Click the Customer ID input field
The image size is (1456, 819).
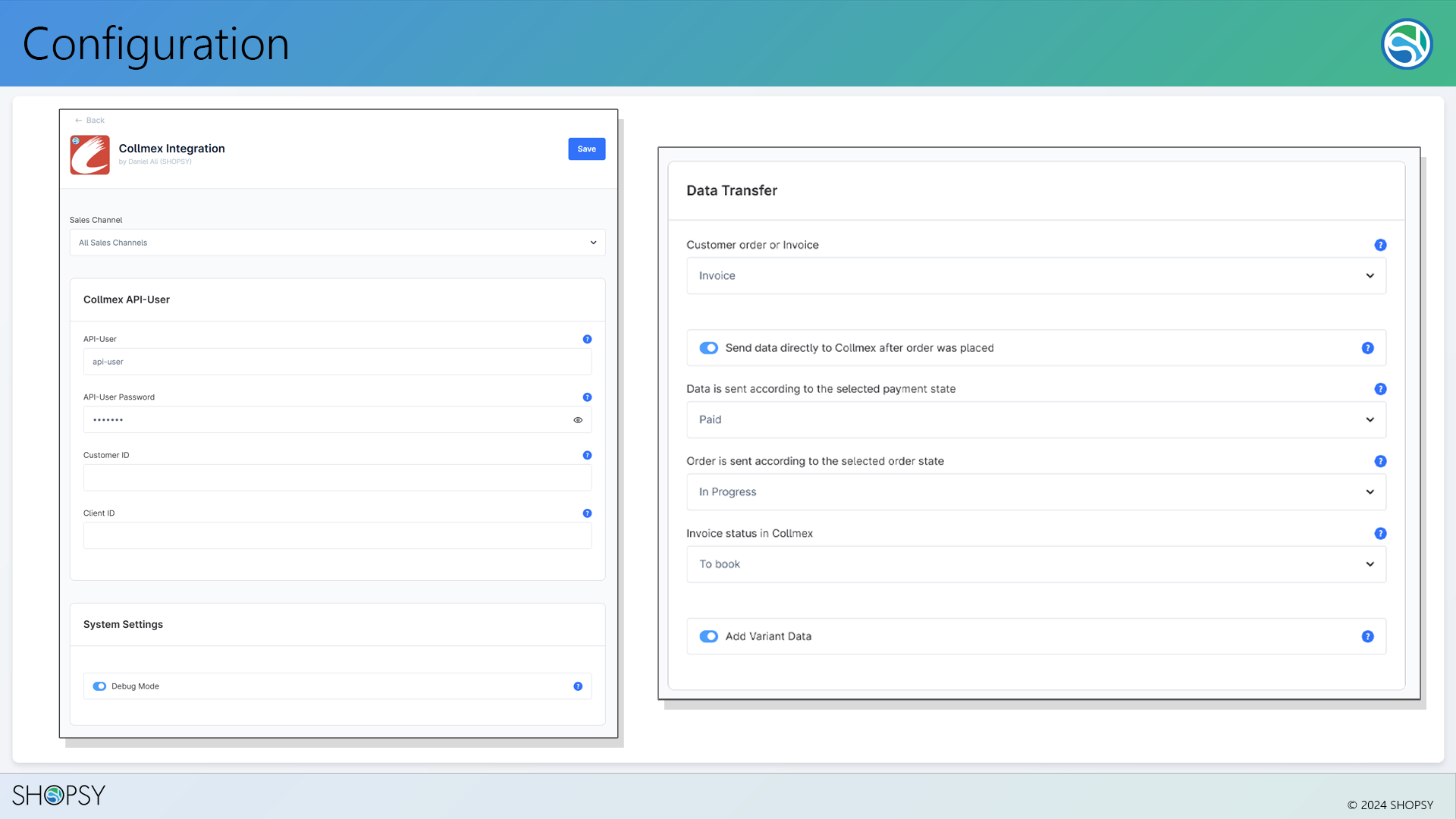[x=337, y=478]
